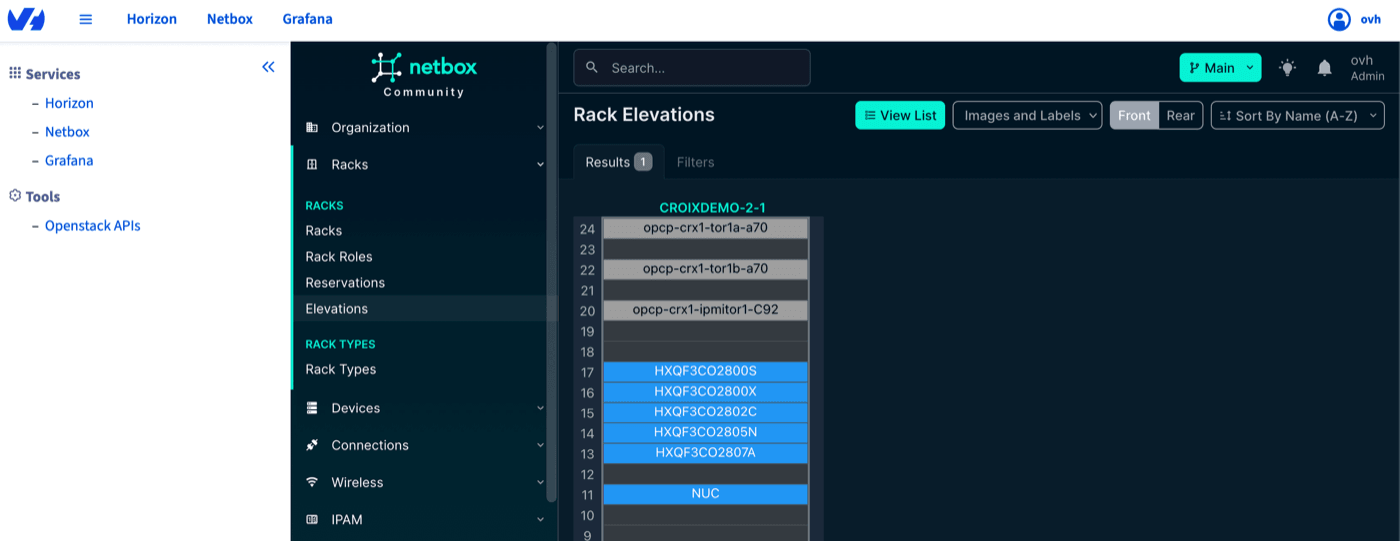Click the NUC device in rack
Viewport: 1400px width, 541px height.
pyautogui.click(x=705, y=494)
